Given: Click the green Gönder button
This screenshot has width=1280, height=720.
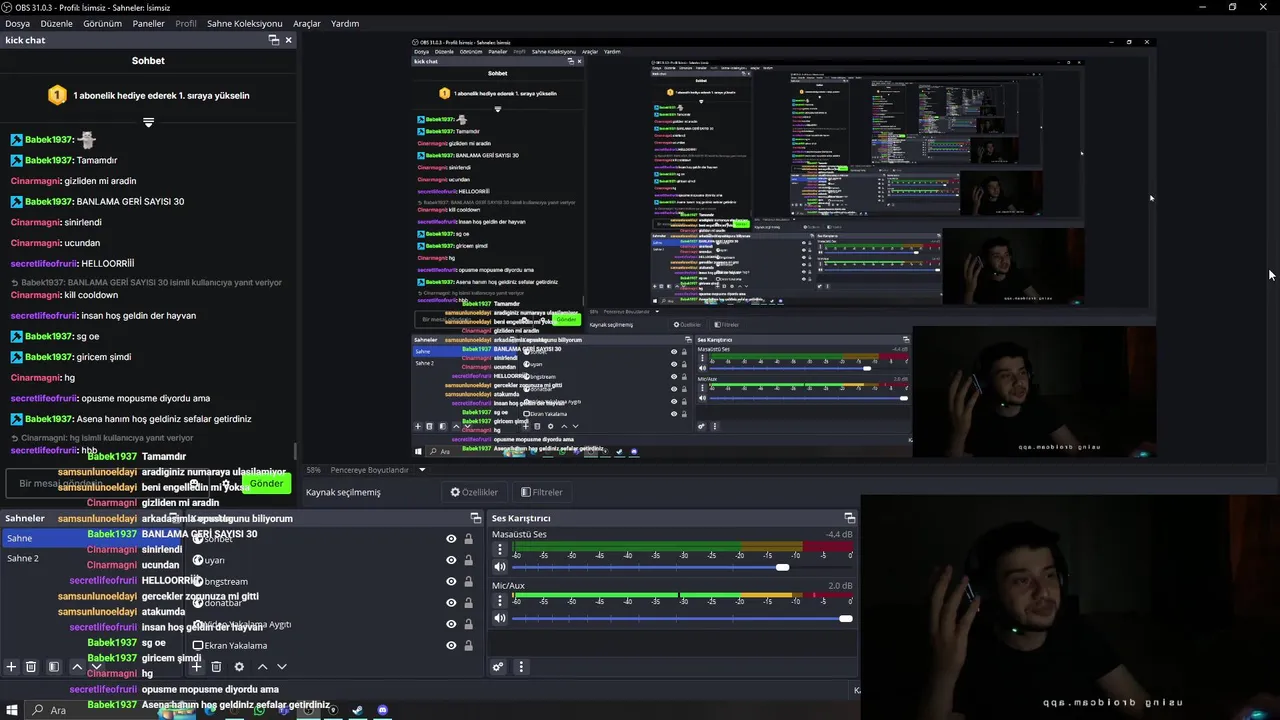Looking at the screenshot, I should (x=266, y=483).
